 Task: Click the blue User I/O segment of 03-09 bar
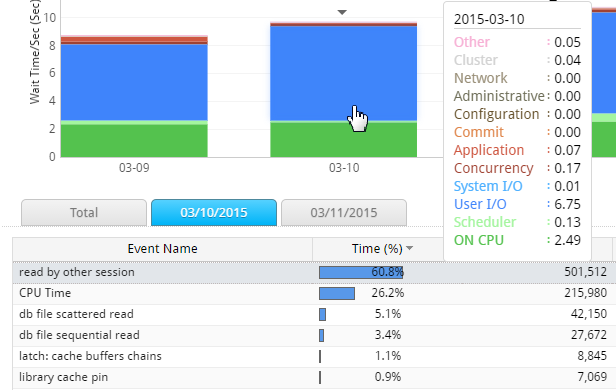click(134, 82)
